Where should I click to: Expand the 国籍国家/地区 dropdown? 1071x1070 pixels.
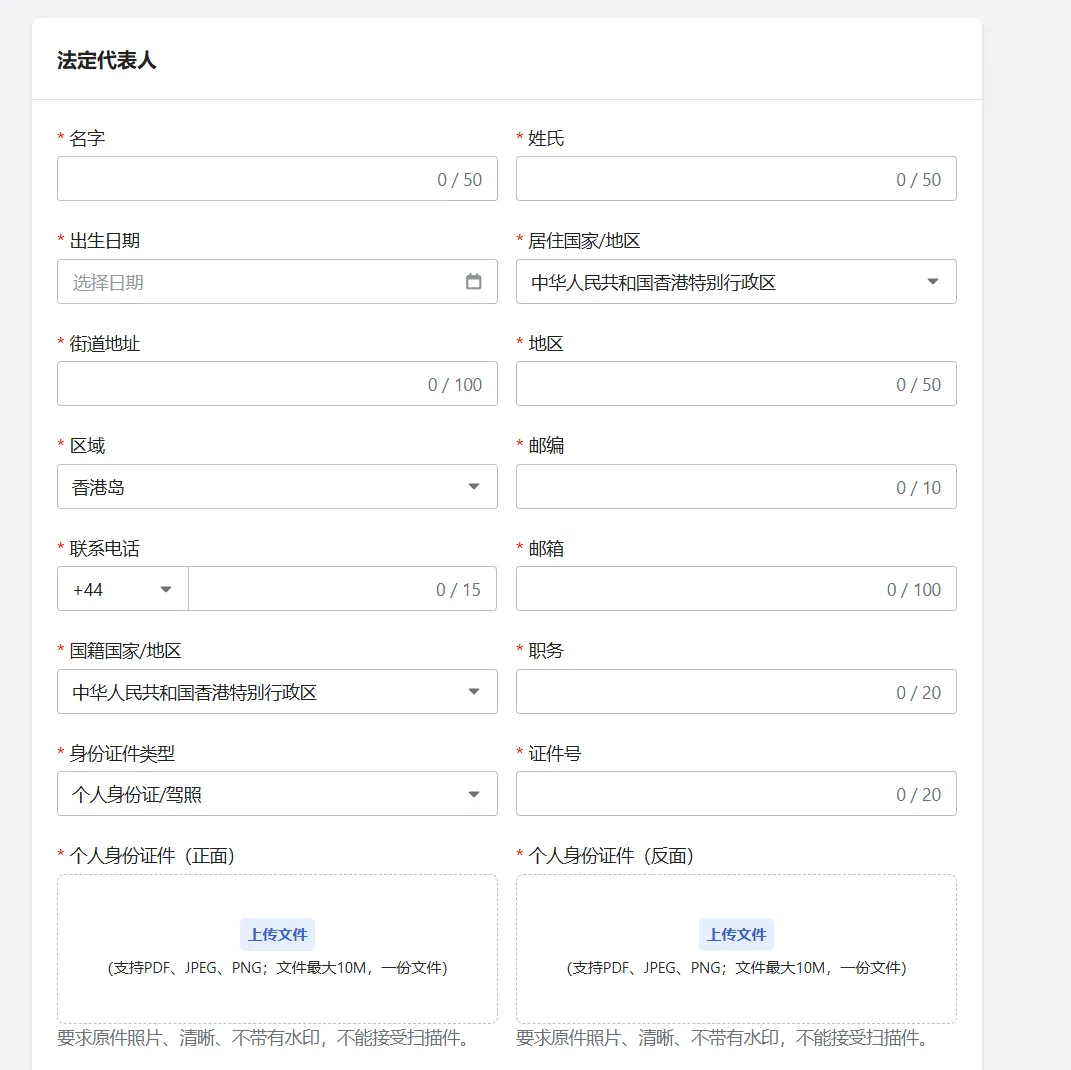pyautogui.click(x=276, y=692)
